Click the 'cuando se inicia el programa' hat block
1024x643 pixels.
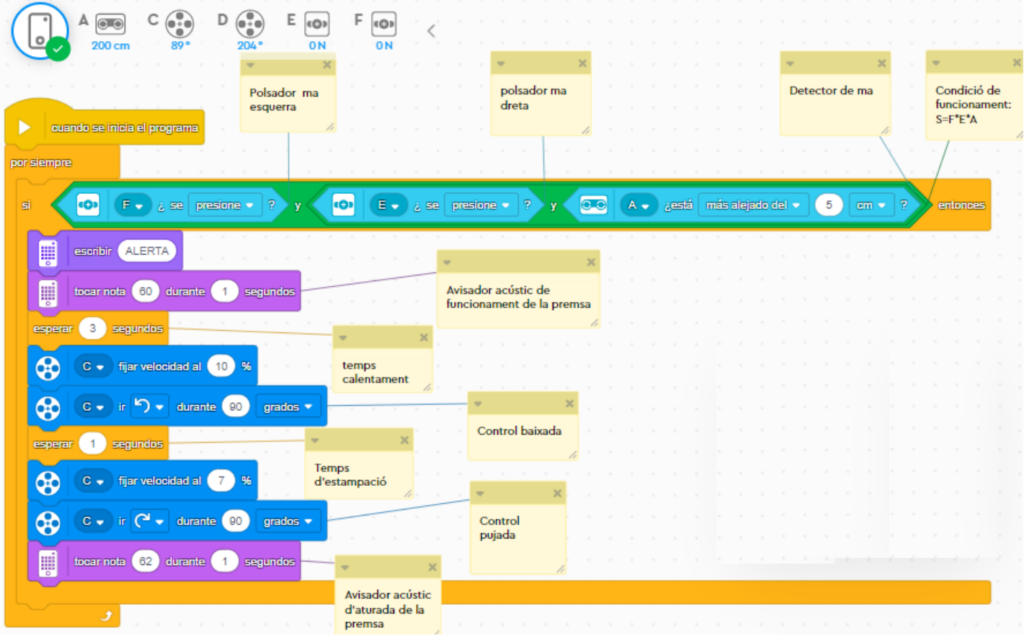click(110, 127)
